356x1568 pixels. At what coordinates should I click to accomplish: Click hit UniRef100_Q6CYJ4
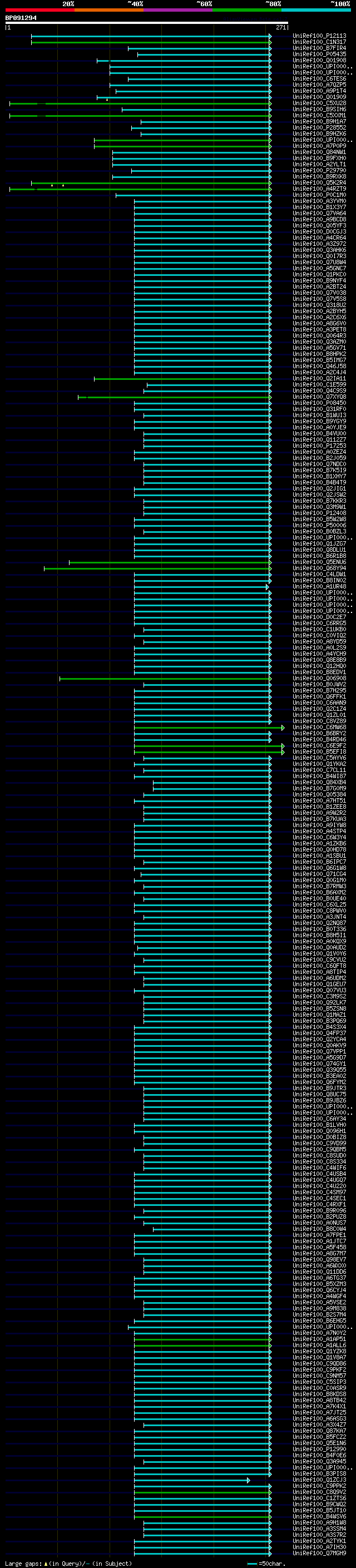[x=319, y=1290]
